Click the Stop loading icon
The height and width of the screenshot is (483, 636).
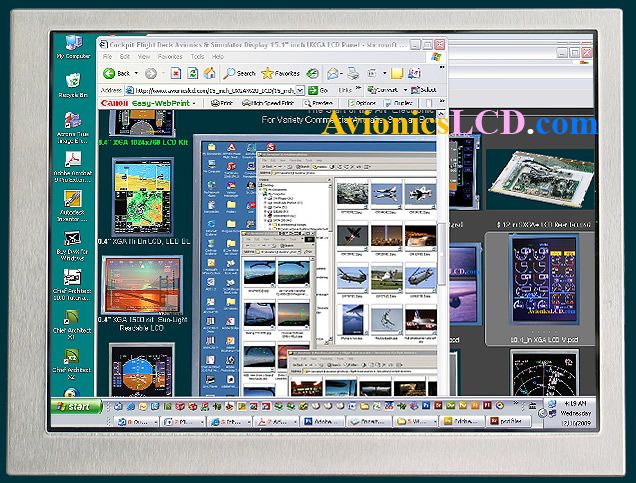(x=176, y=73)
